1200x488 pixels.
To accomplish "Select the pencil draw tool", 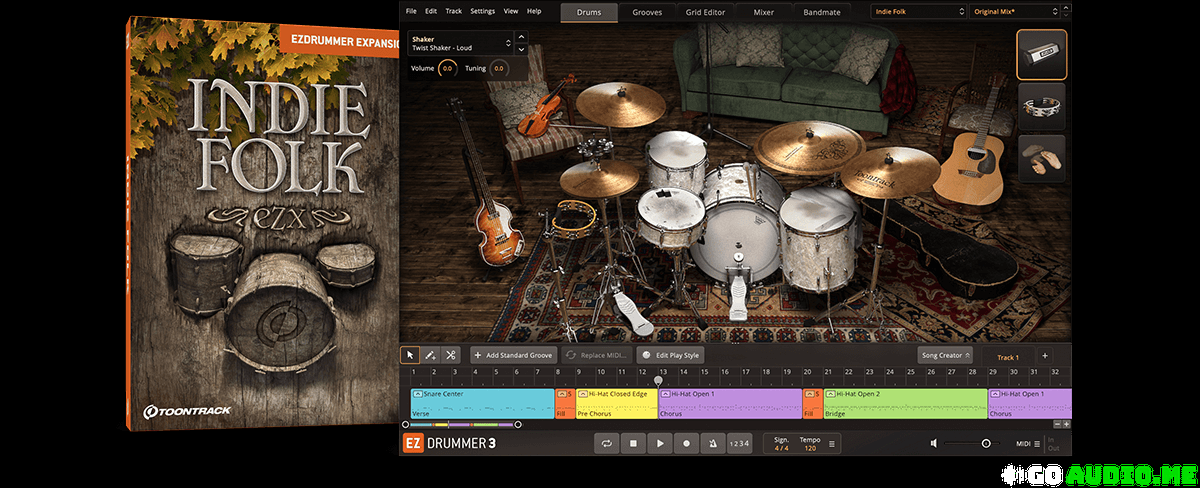I will [x=430, y=355].
